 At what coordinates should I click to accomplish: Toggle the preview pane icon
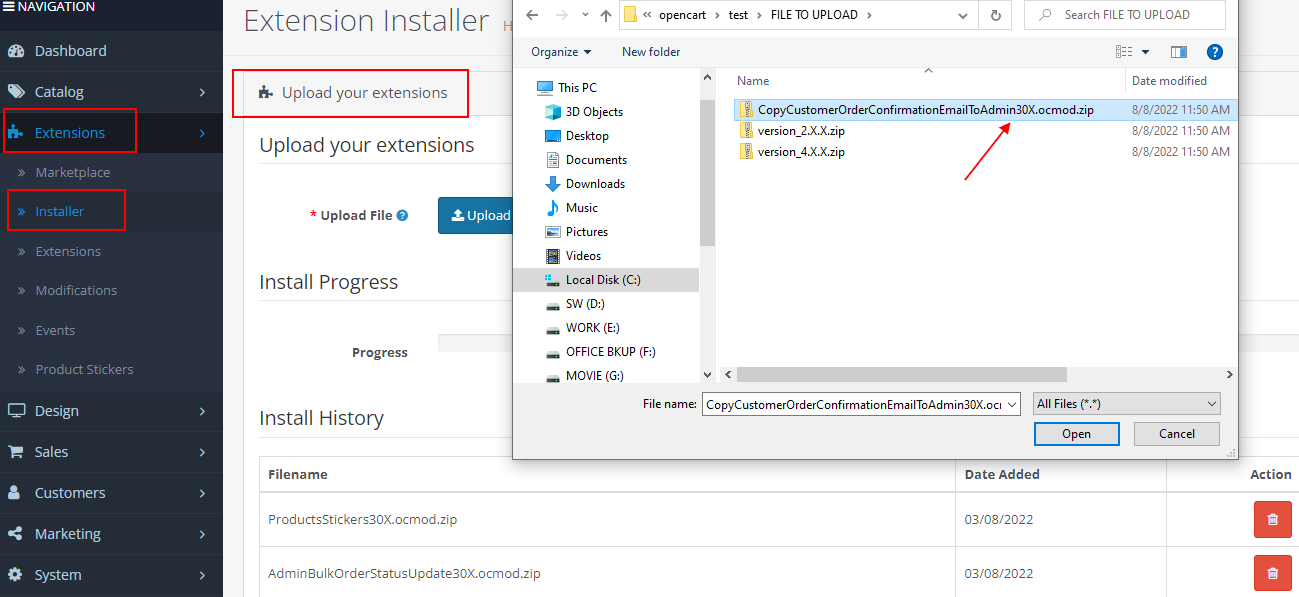1179,52
